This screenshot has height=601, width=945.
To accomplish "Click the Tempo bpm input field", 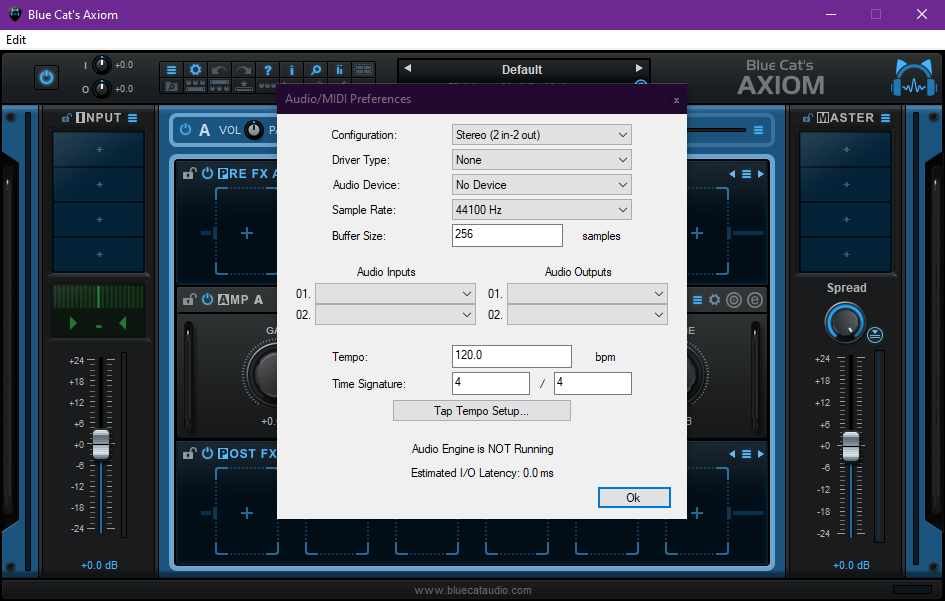I will [x=512, y=356].
